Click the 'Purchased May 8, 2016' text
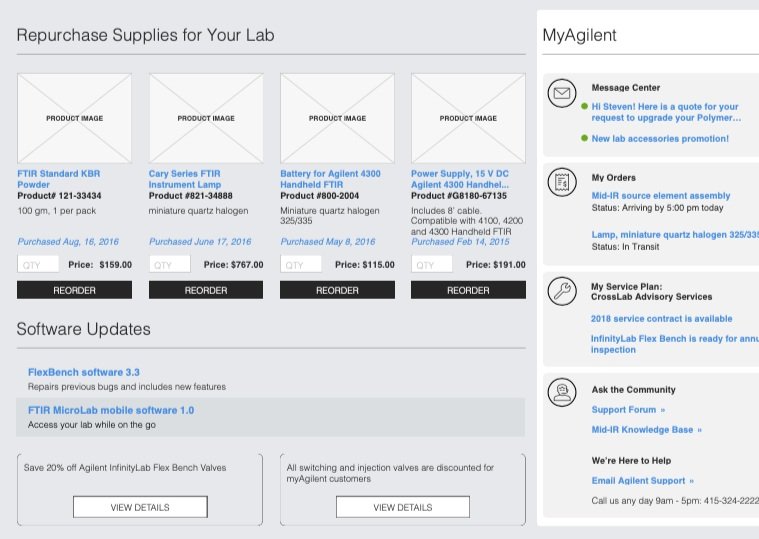This screenshot has height=539, width=759. (x=328, y=241)
